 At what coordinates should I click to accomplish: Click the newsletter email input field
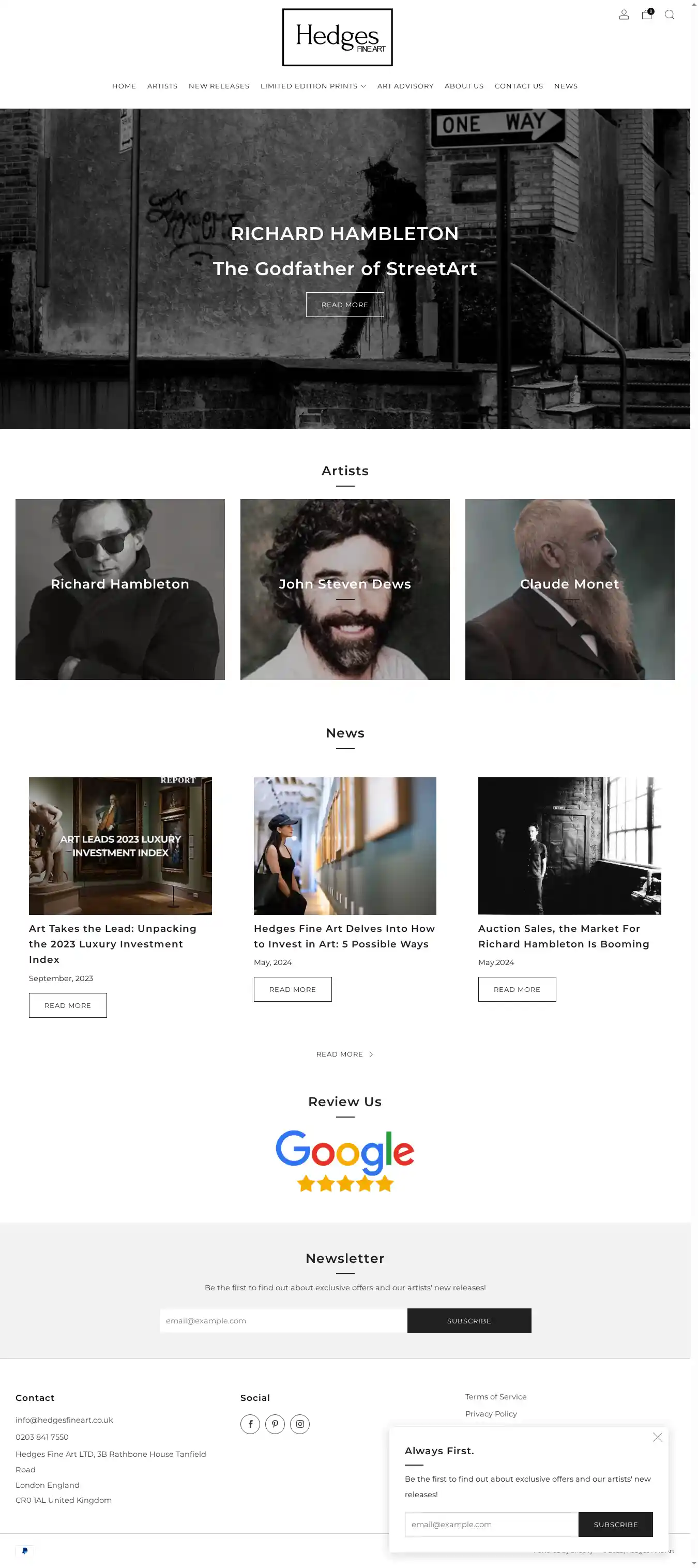point(283,1321)
